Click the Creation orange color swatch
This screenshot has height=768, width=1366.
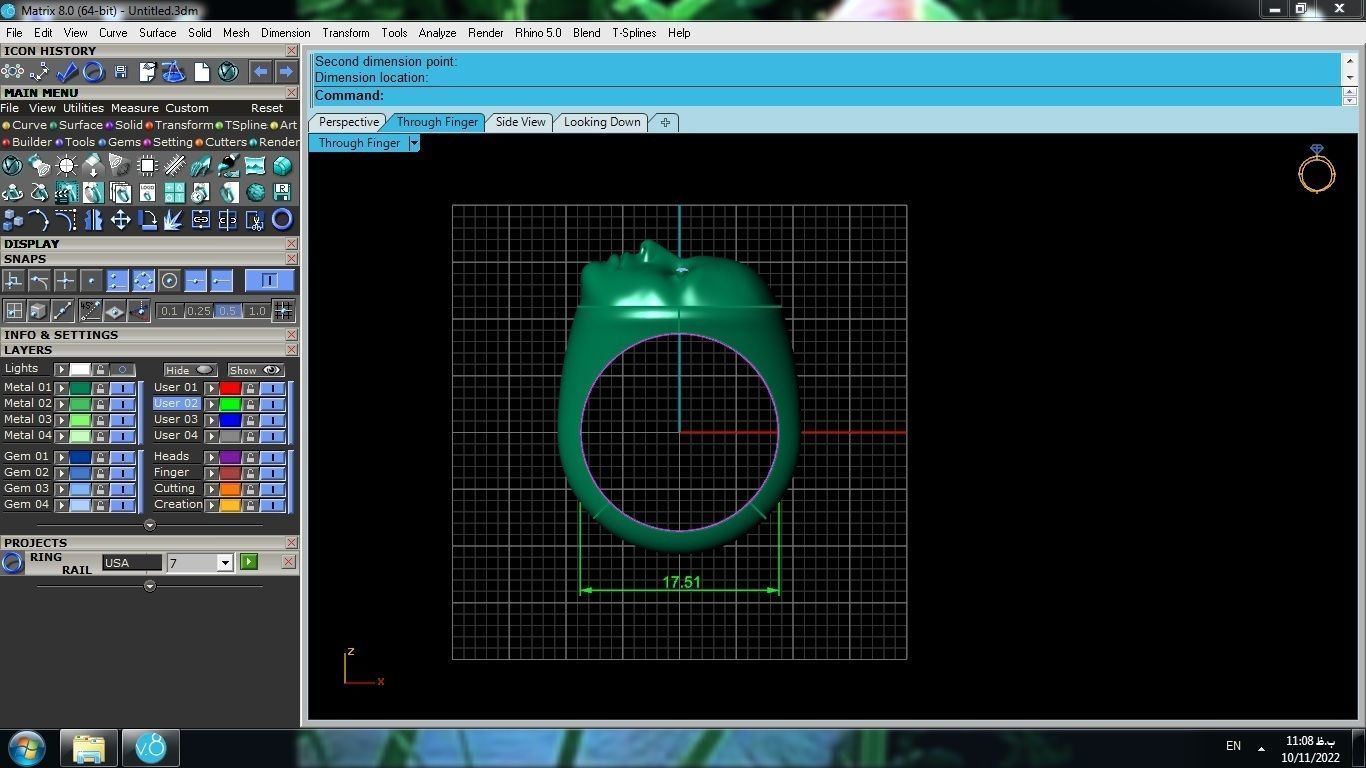[230, 505]
